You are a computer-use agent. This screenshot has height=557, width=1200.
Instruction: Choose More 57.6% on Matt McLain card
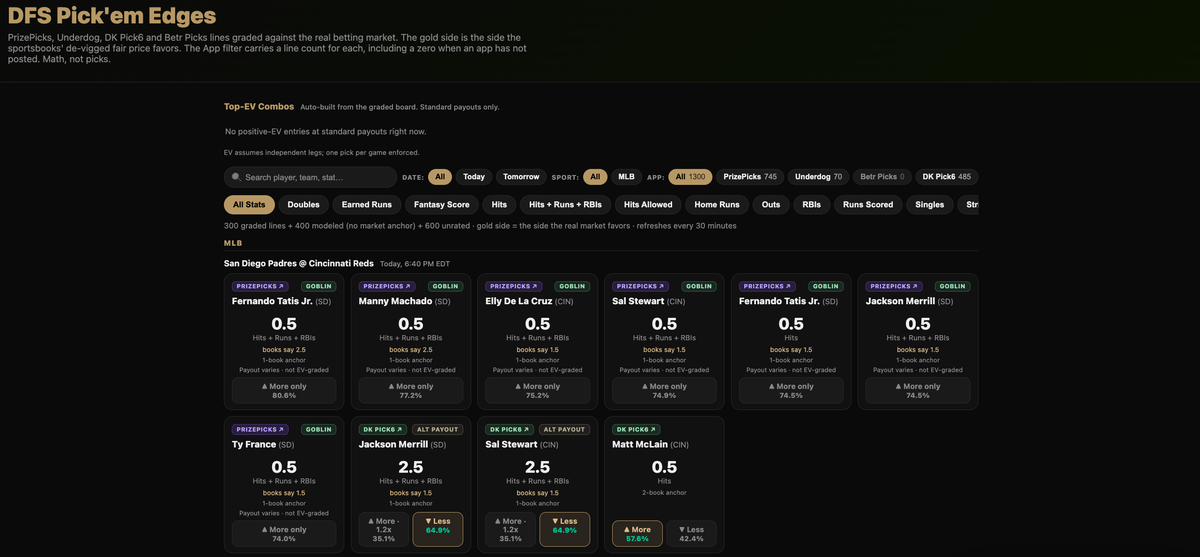[x=637, y=534]
